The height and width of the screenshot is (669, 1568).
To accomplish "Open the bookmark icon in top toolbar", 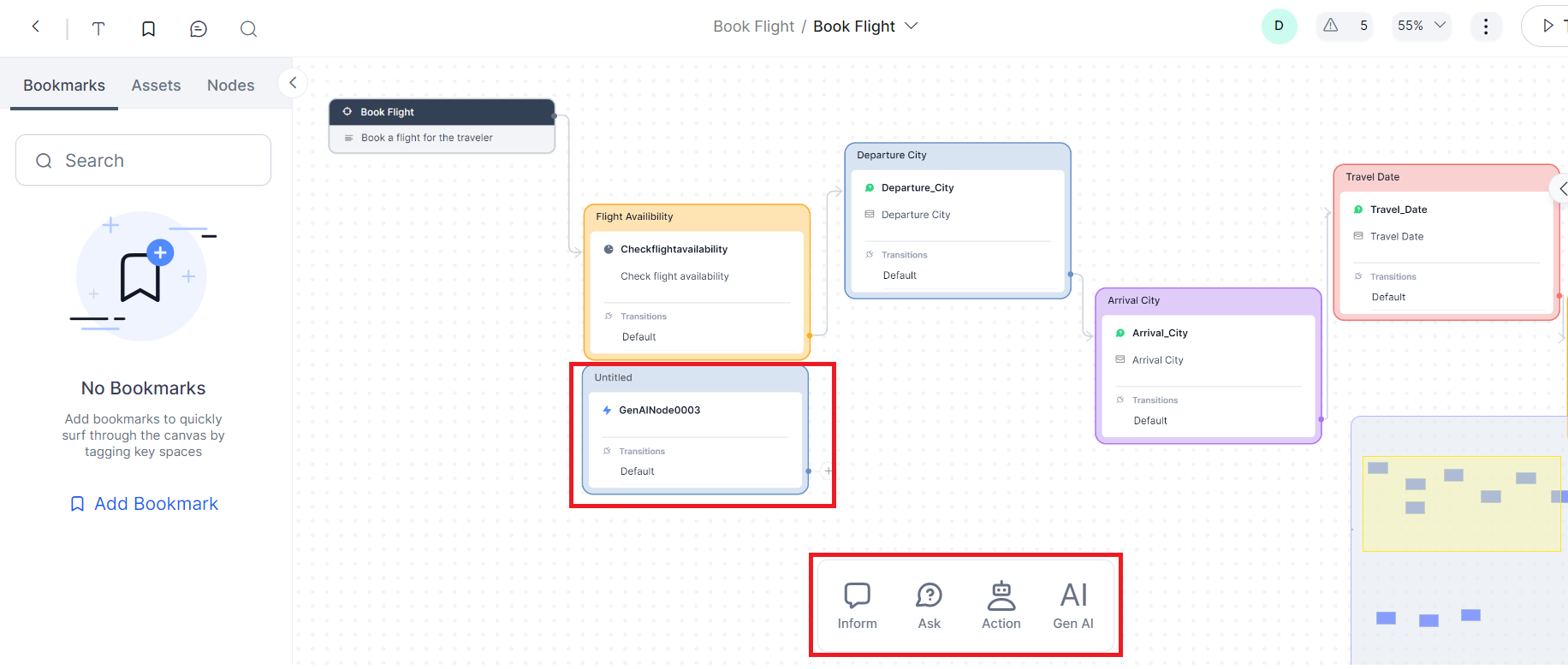I will pyautogui.click(x=148, y=29).
